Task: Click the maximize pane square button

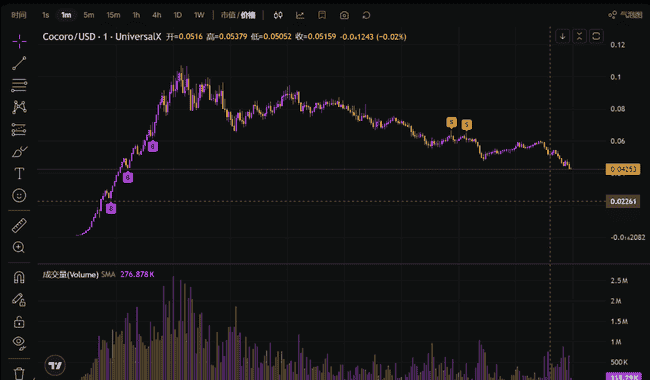Action: click(596, 36)
